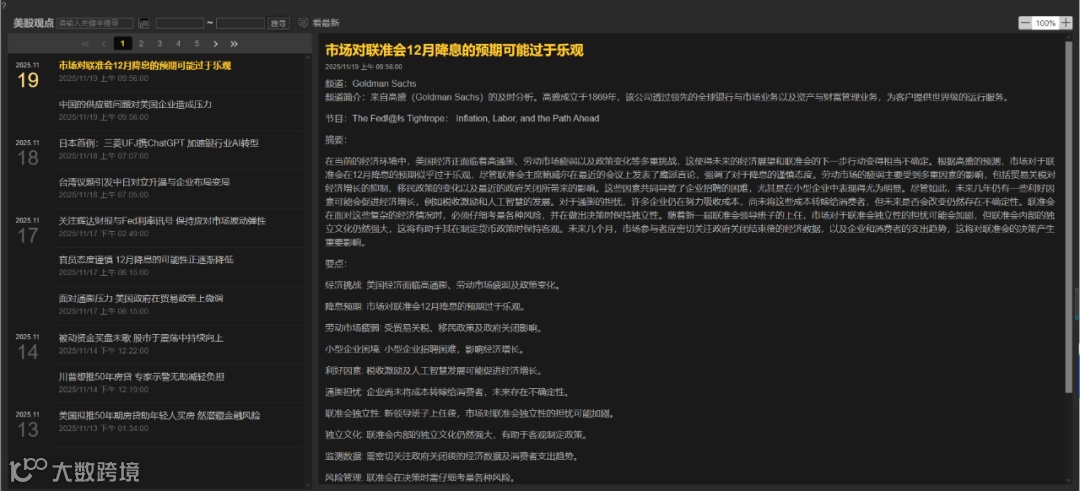Select page 1 in pagination
The height and width of the screenshot is (491, 1080).
123,43
